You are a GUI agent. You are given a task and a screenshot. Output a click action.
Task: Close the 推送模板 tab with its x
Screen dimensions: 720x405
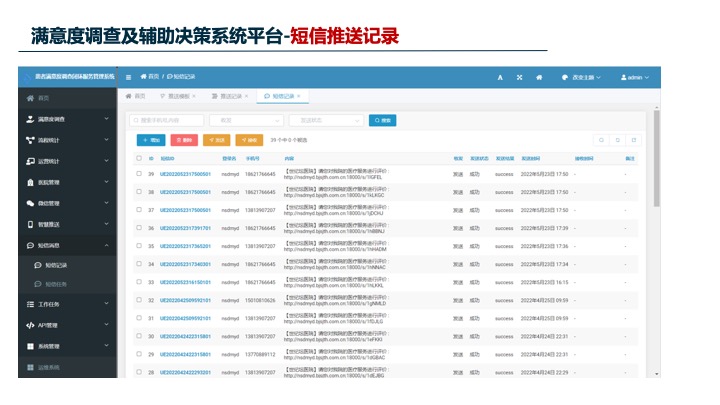(x=194, y=96)
